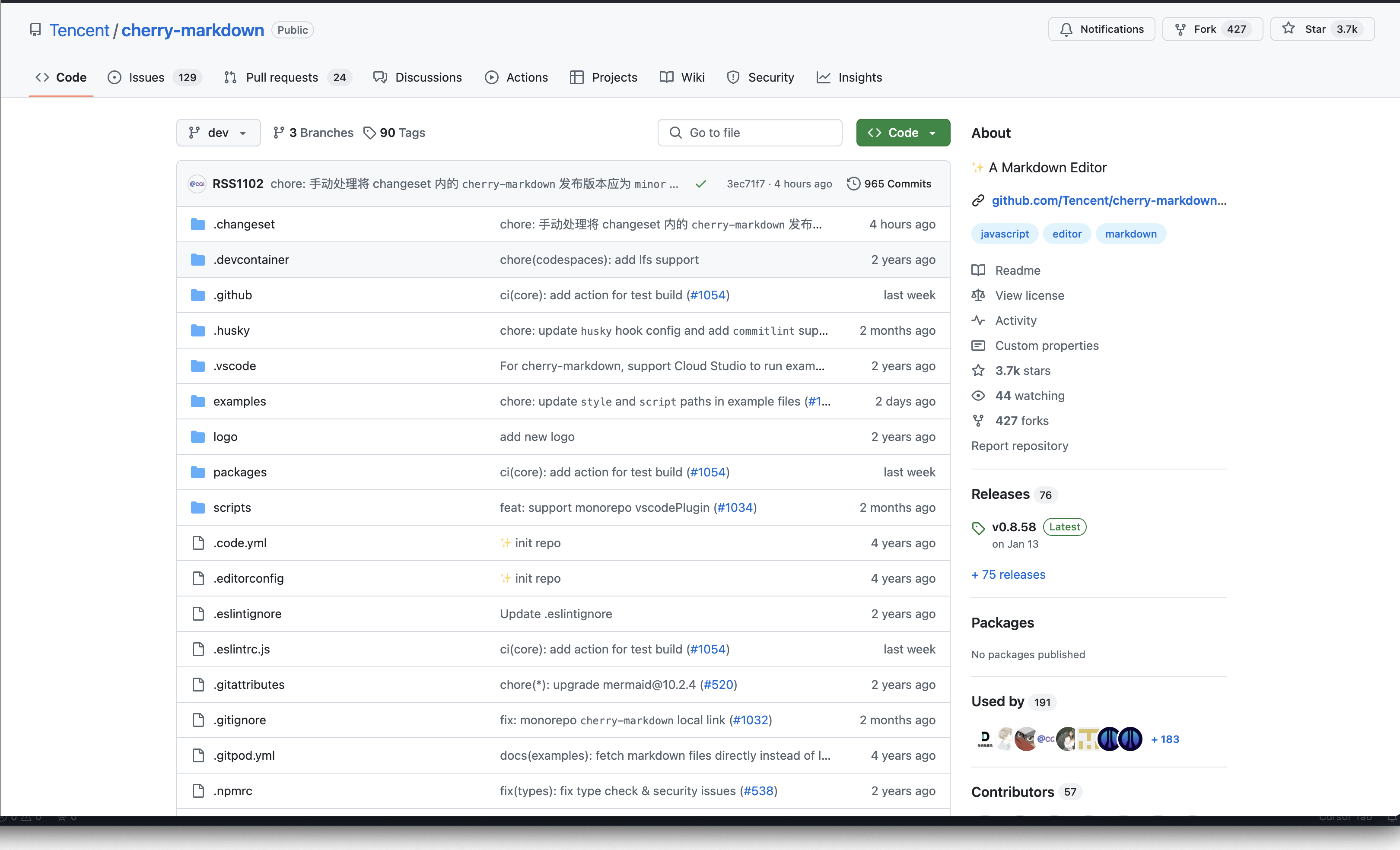Open the Pull requests tab
Image resolution: width=1400 pixels, height=850 pixels.
click(287, 77)
